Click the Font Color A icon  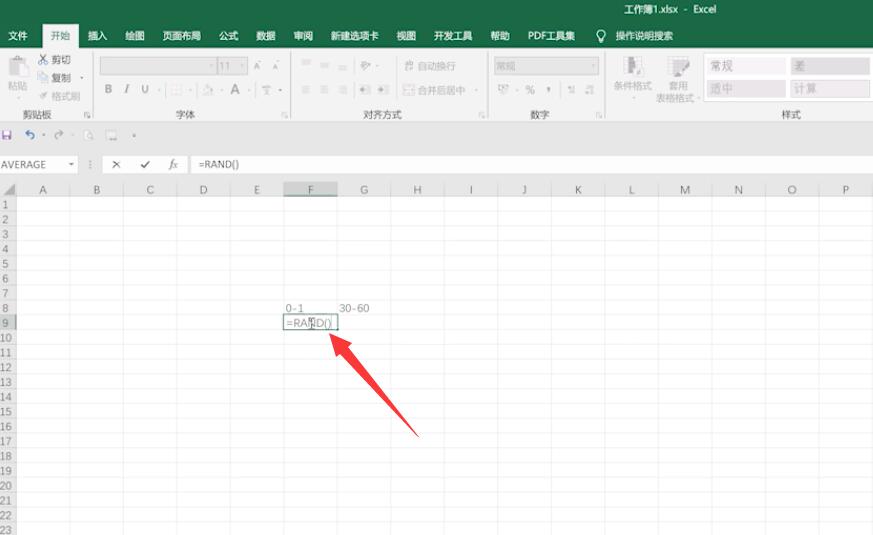point(235,89)
